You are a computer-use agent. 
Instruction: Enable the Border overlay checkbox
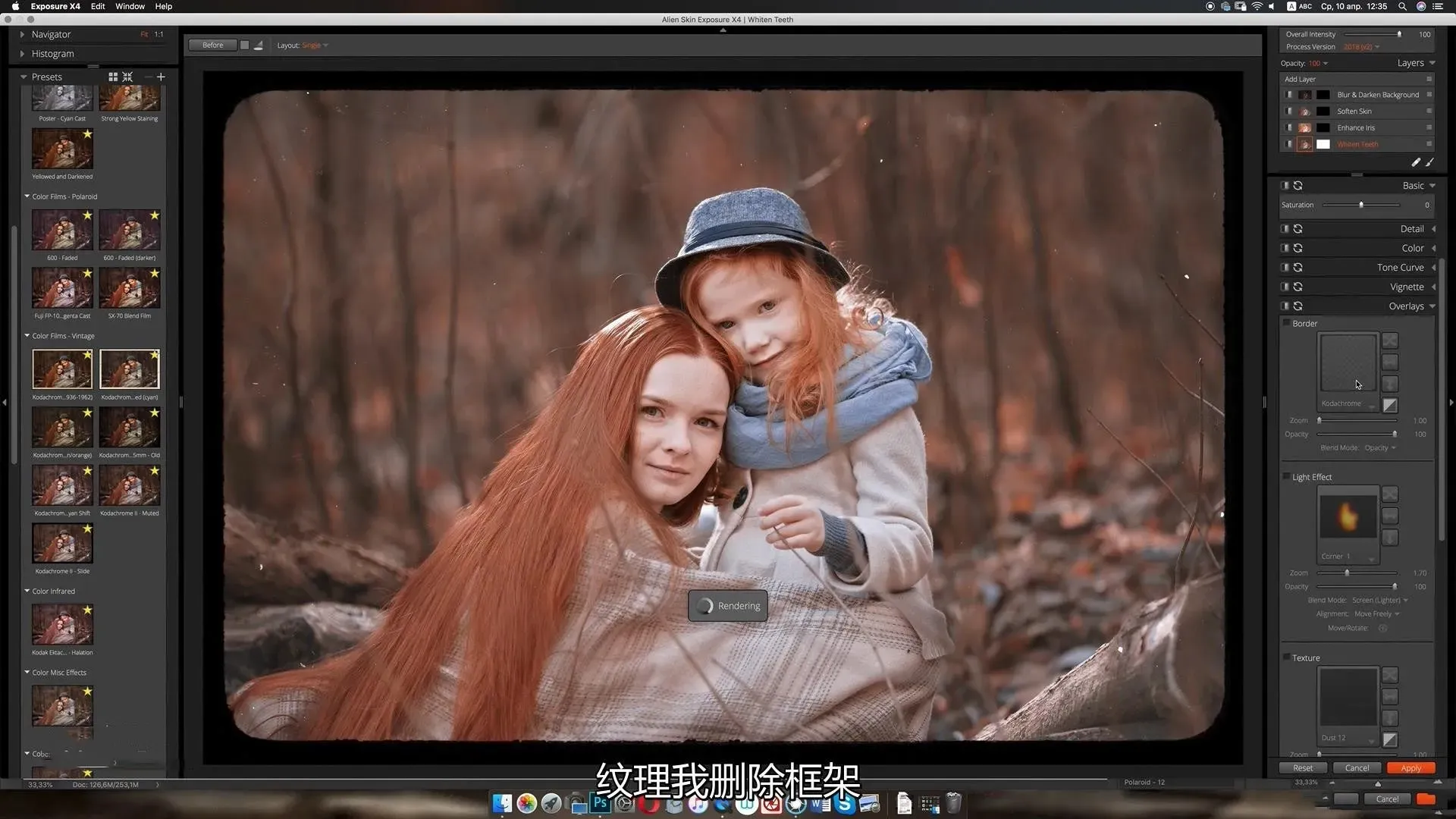click(x=1286, y=323)
